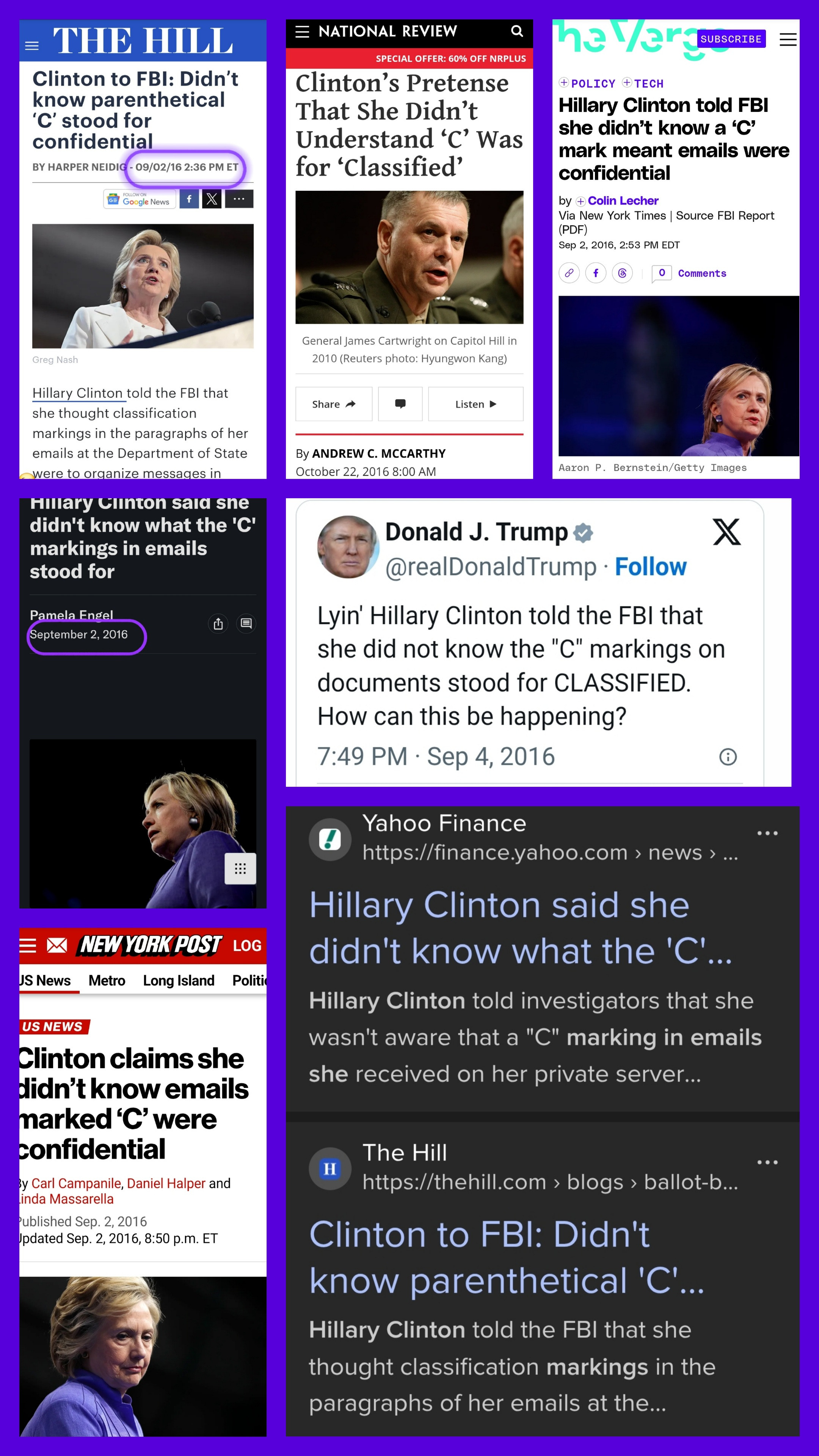Open New York Post email envelope icon
The width and height of the screenshot is (819, 1456).
(56, 945)
